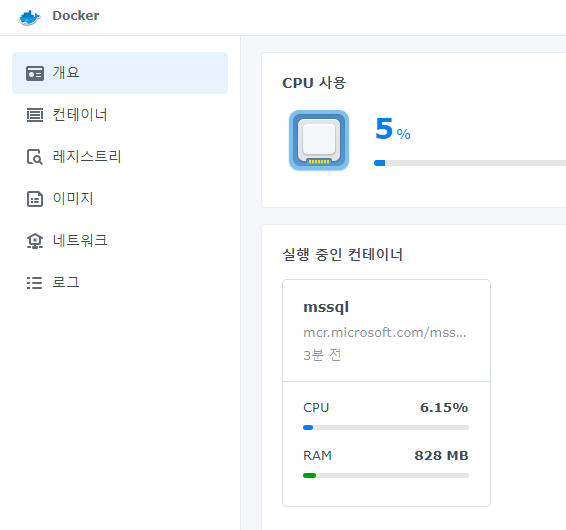The image size is (566, 530).
Task: Click the 개요 overview sidebar icon
Action: click(35, 73)
